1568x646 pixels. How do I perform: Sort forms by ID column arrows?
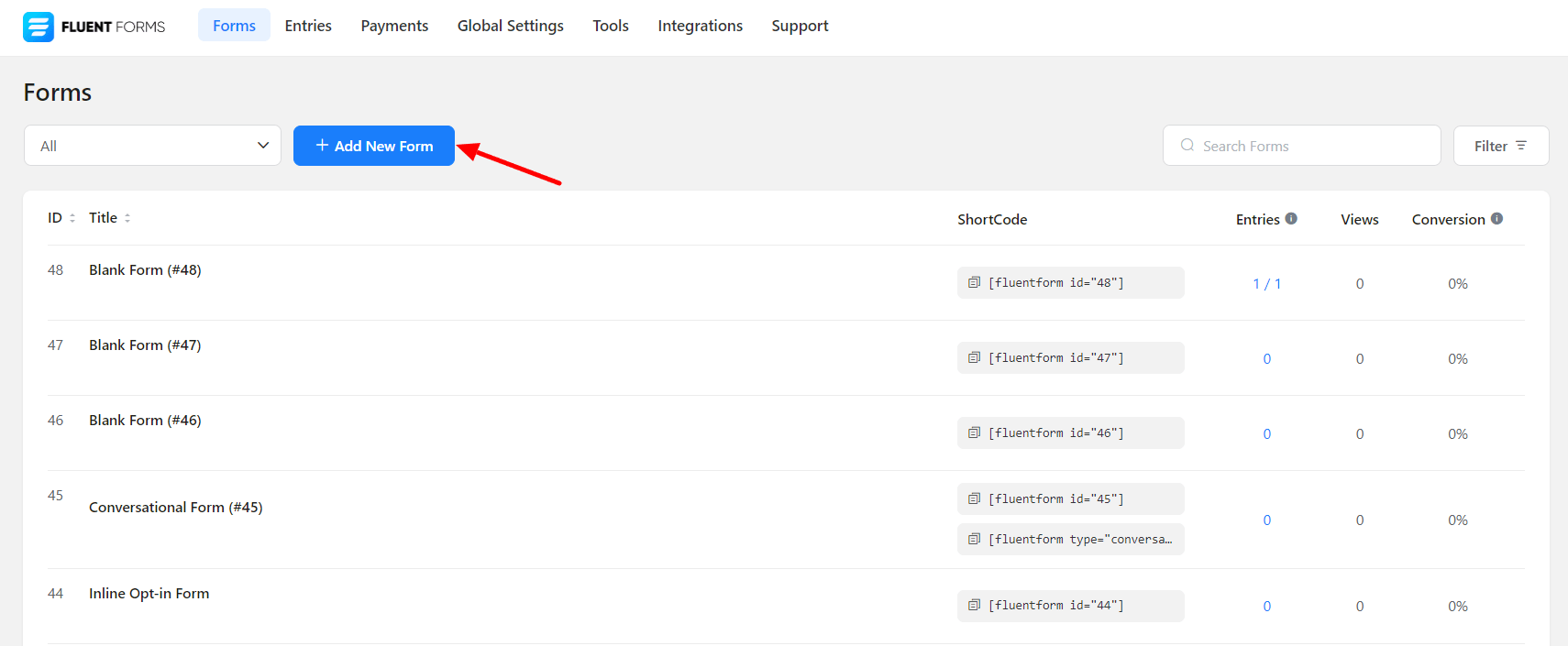(72, 218)
